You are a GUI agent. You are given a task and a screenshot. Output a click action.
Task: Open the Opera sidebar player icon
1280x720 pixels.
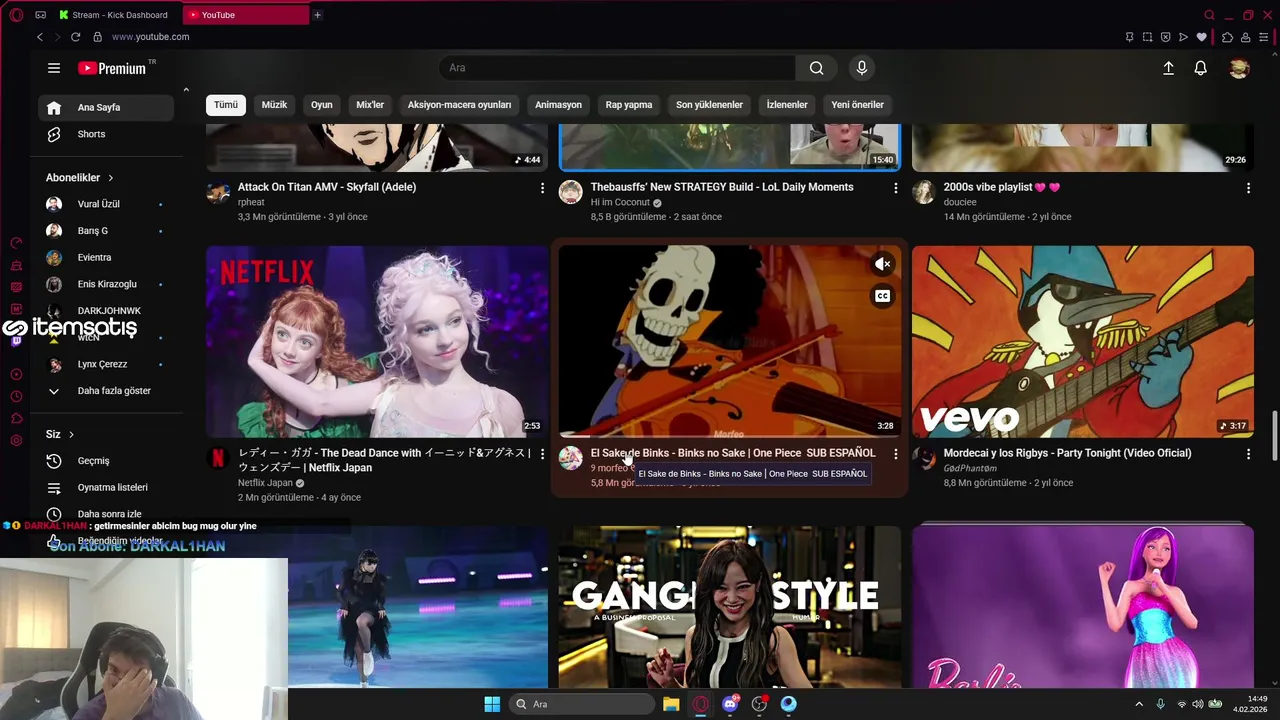(16, 374)
